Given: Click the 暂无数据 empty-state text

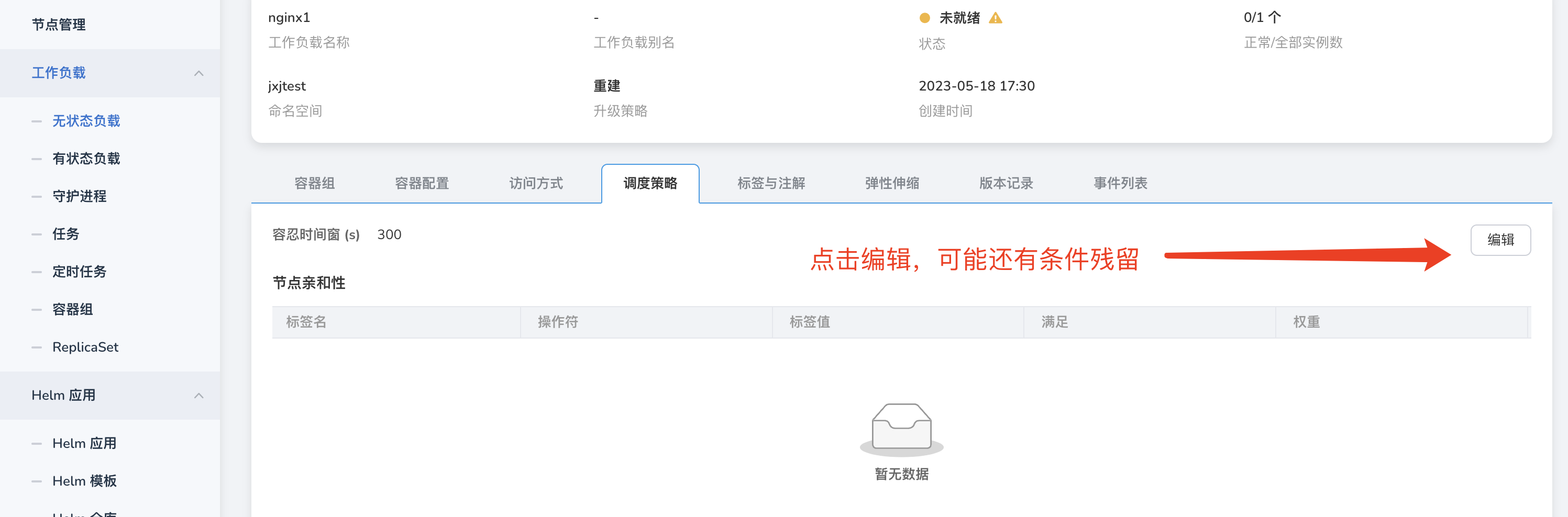Looking at the screenshot, I should [x=901, y=474].
